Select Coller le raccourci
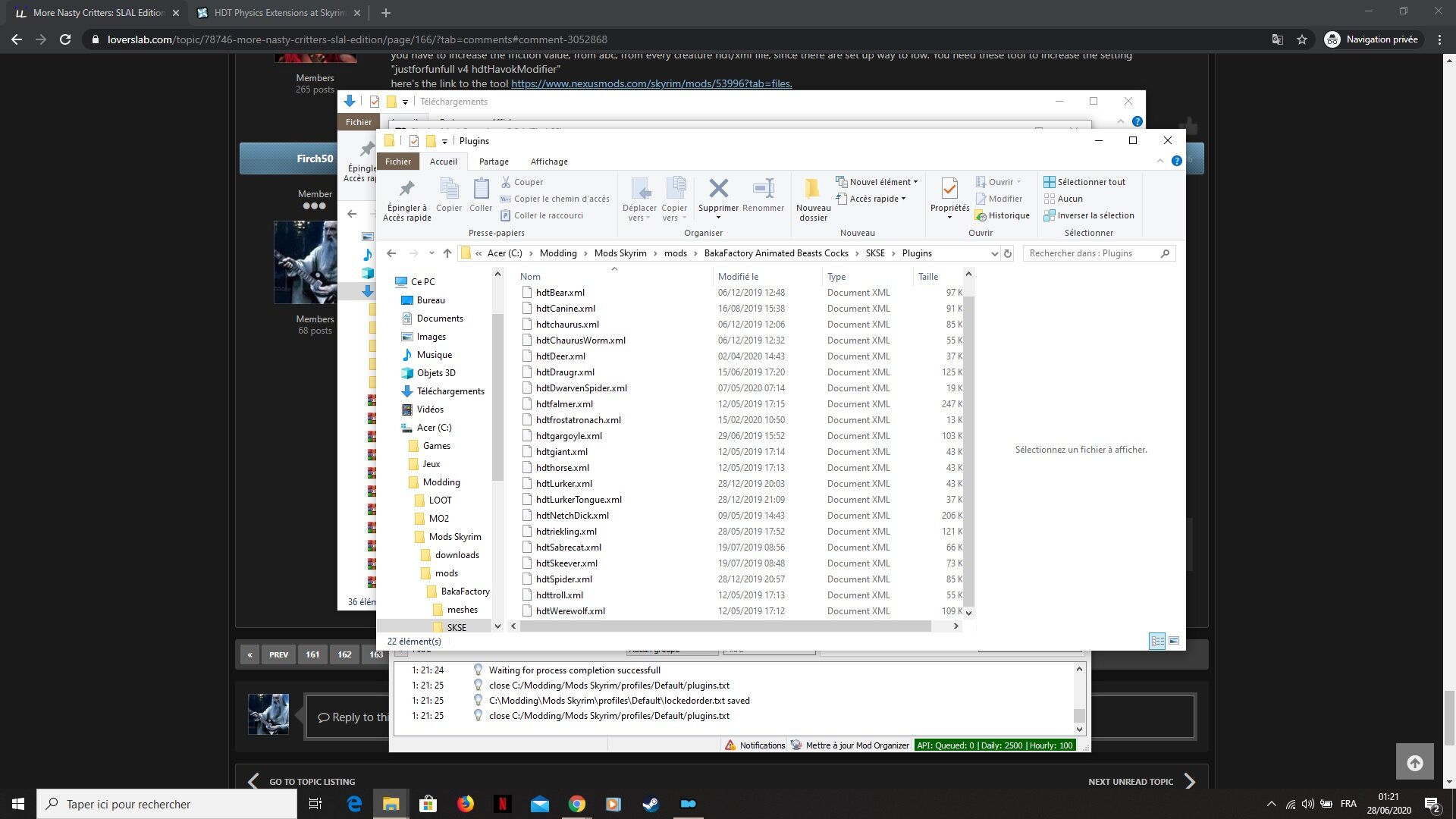 point(541,215)
